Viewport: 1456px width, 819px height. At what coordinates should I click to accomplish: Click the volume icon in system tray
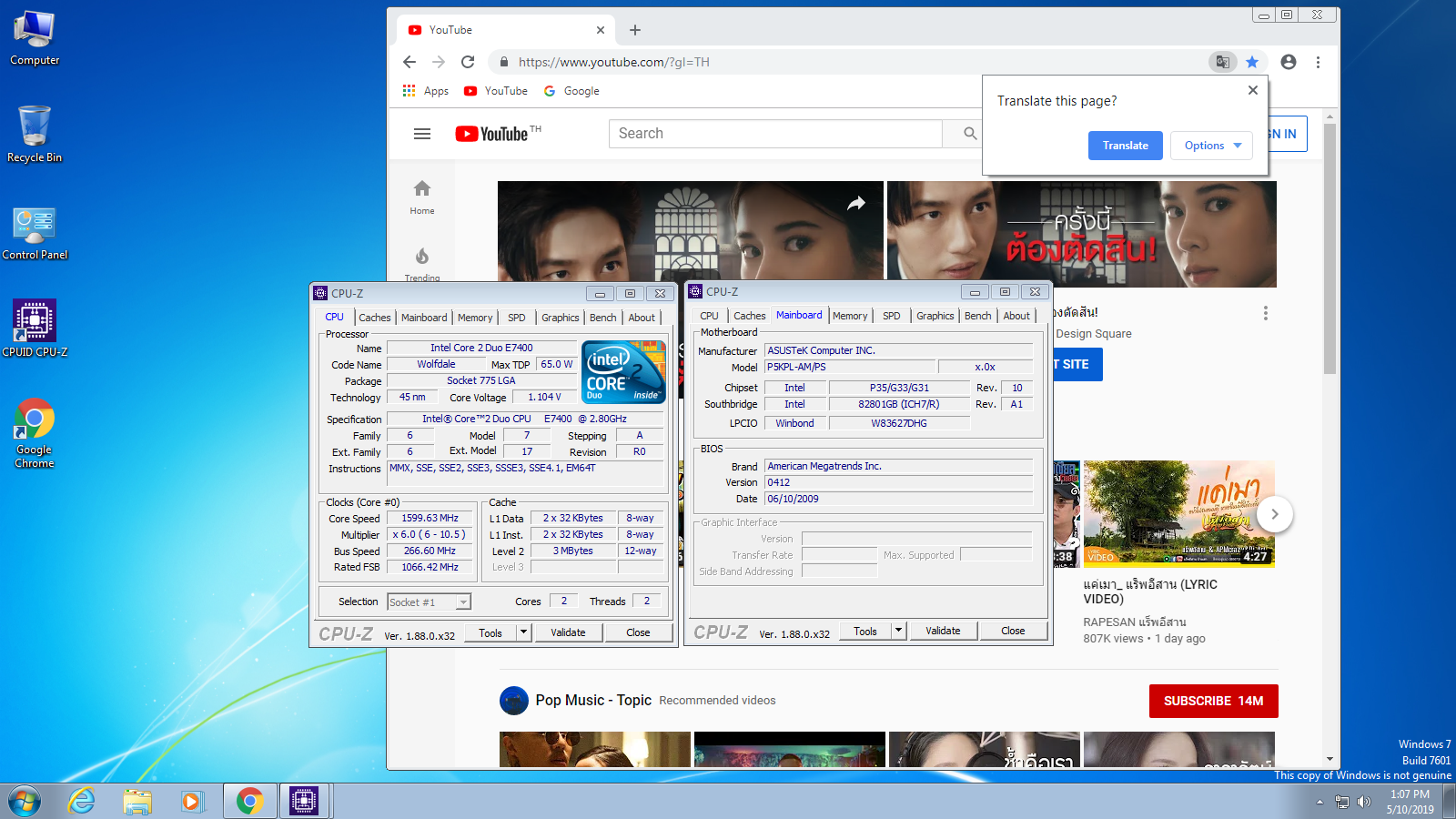(x=1364, y=802)
